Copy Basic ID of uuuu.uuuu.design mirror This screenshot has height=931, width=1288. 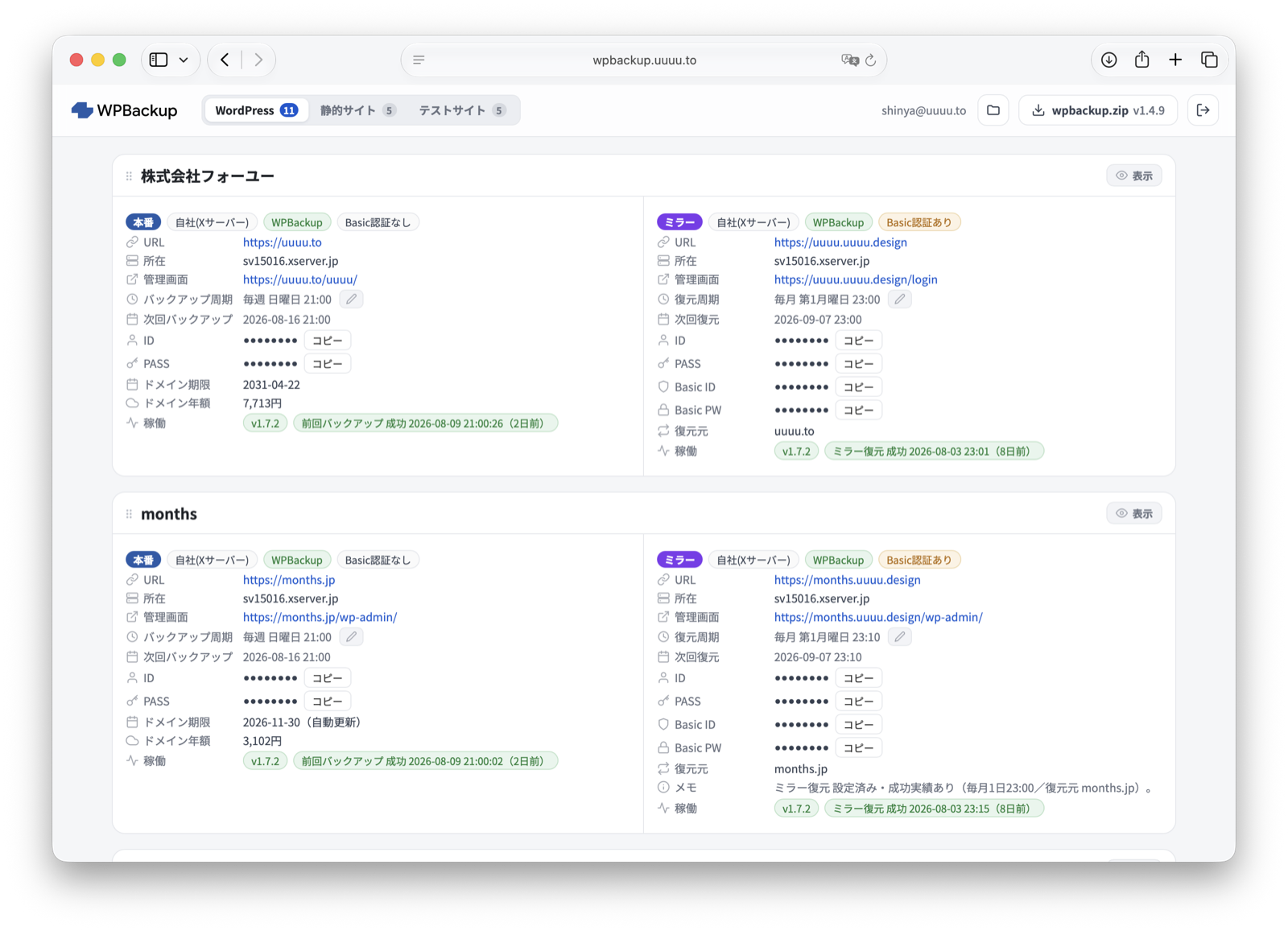click(x=859, y=387)
